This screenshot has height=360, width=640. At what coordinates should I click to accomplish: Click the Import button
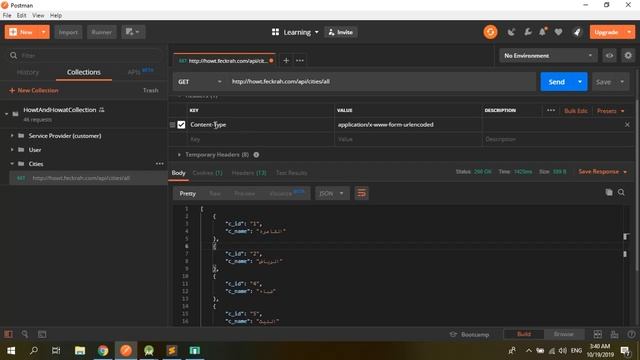click(x=68, y=32)
